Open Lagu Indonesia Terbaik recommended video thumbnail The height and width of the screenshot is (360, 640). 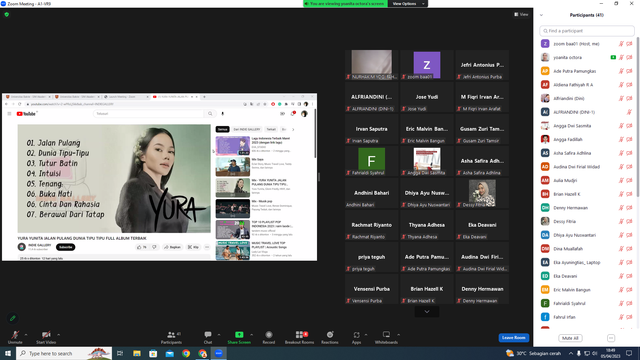tap(233, 146)
